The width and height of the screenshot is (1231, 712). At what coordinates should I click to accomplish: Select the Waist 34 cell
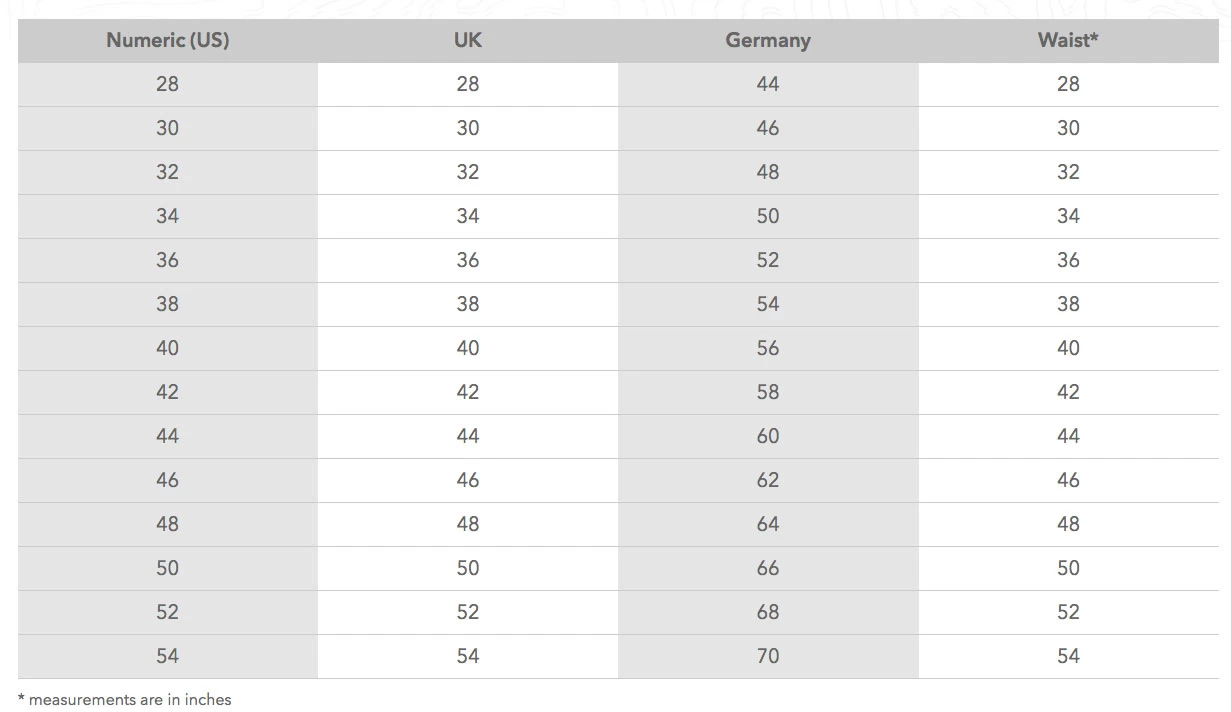[x=1068, y=216]
